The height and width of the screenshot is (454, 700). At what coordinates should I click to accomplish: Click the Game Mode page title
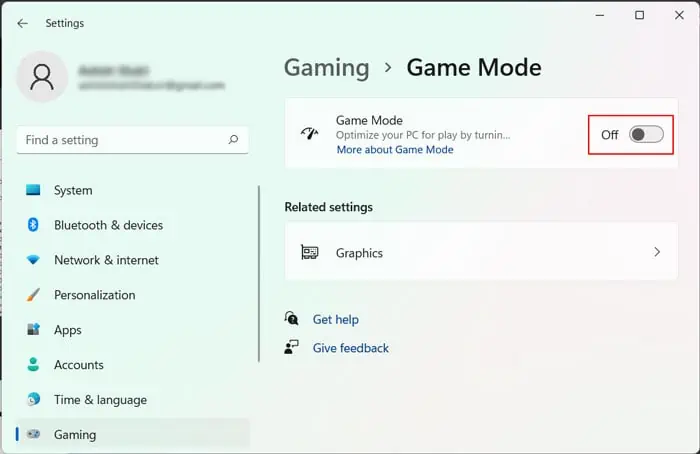click(474, 68)
